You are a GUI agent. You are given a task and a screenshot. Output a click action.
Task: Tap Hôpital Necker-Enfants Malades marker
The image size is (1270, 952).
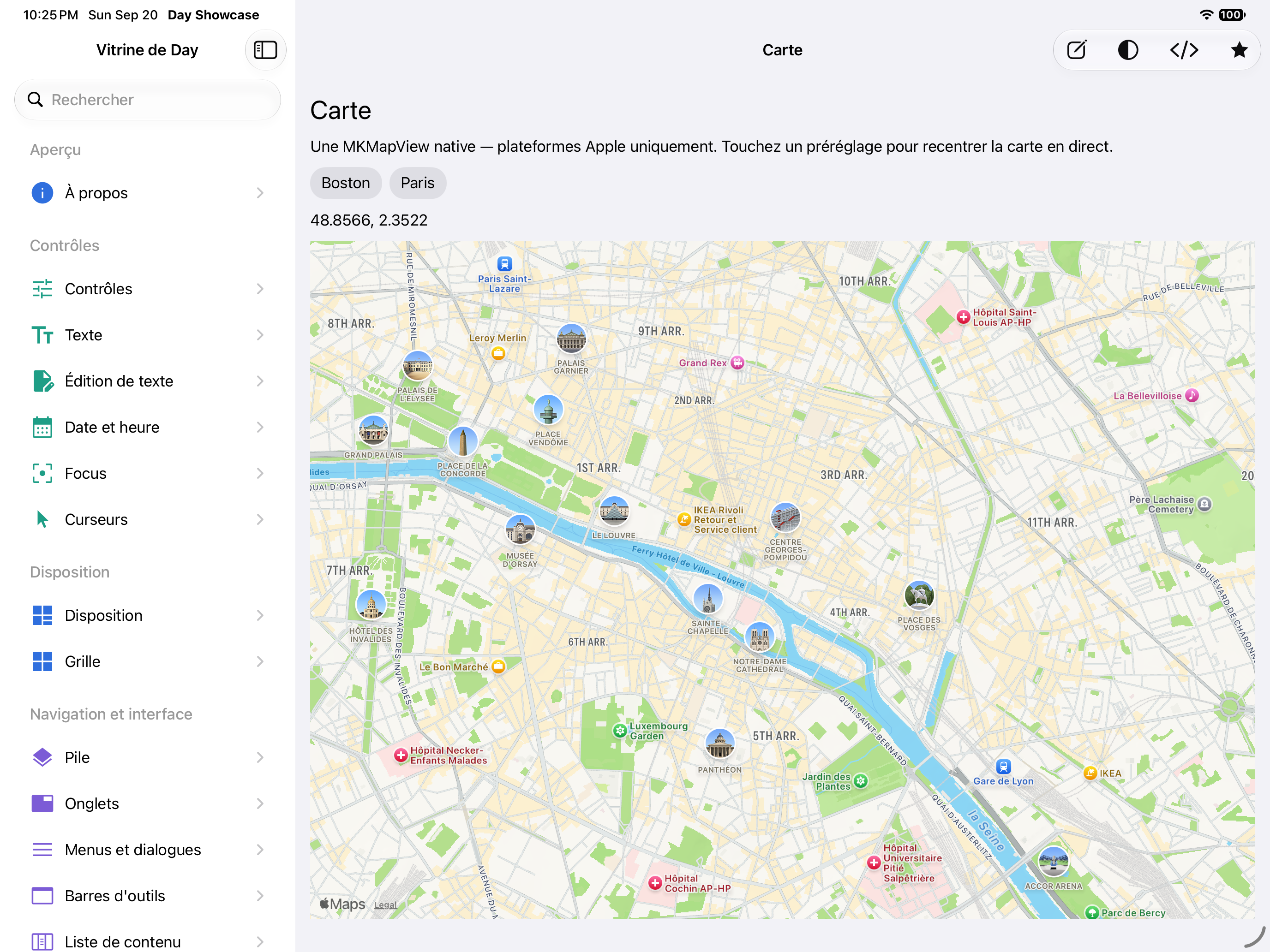coord(401,755)
